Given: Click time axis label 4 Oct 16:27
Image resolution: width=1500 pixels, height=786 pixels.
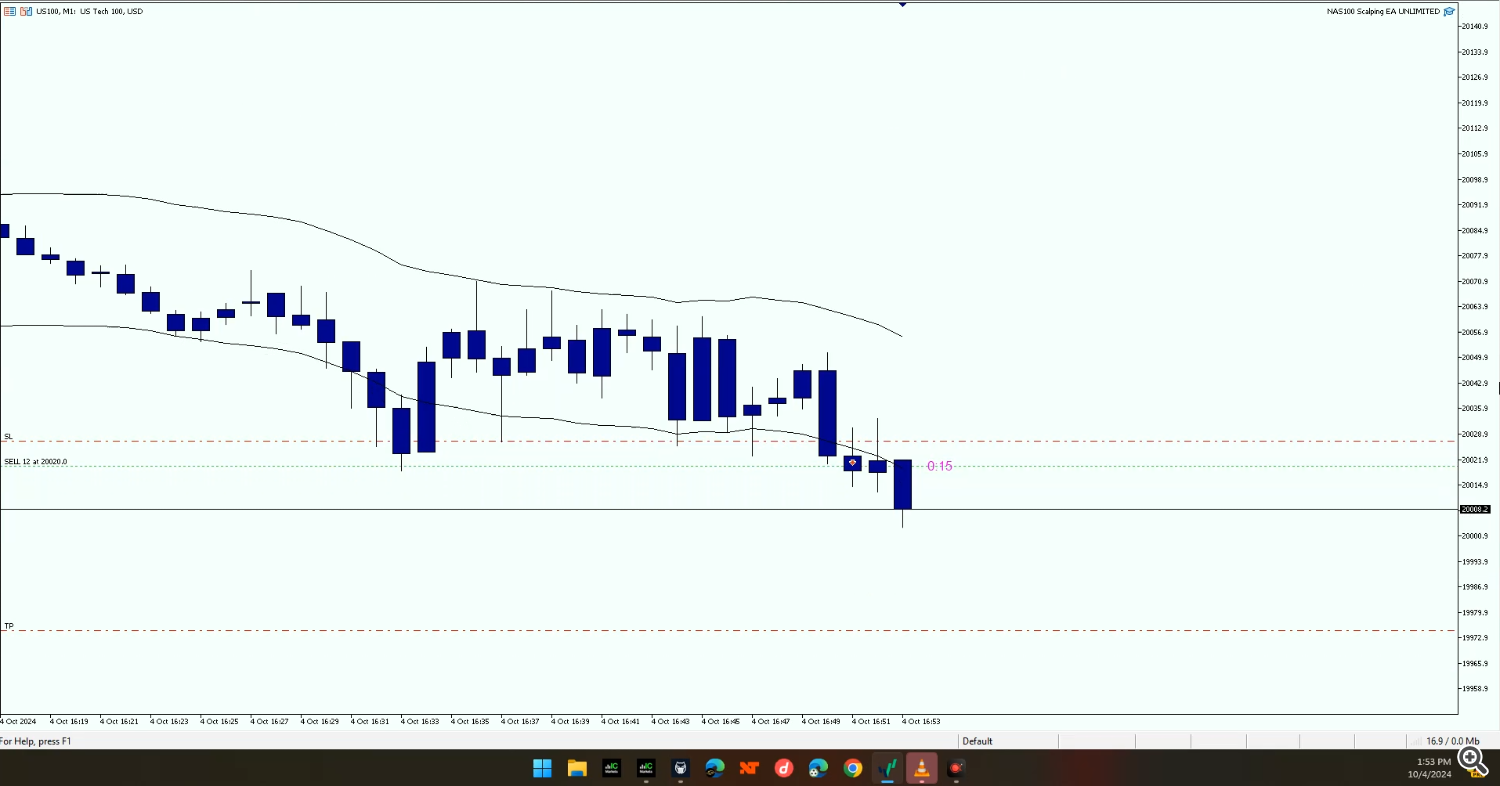Looking at the screenshot, I should (270, 721).
